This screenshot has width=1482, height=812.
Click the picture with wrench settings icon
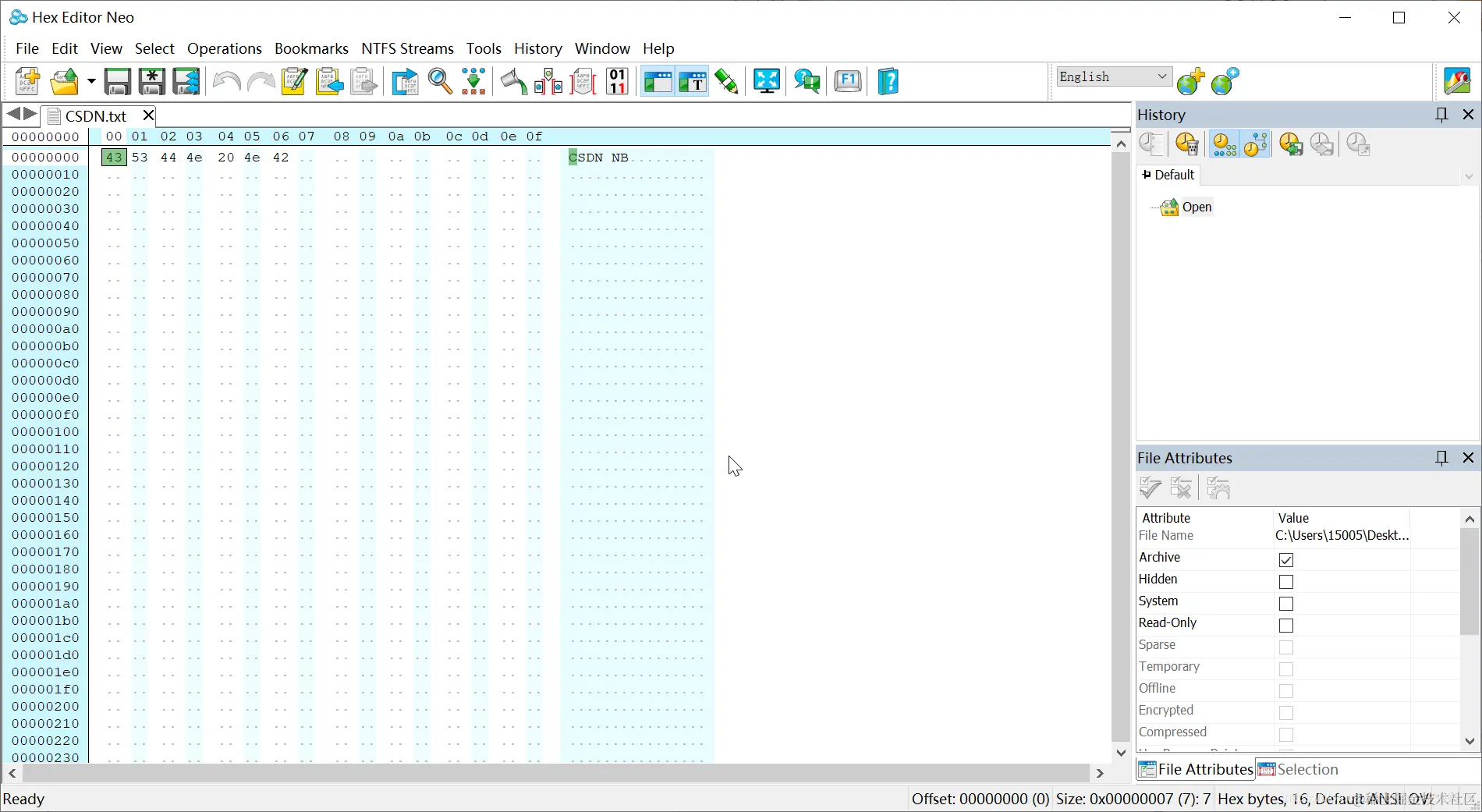(x=1456, y=81)
